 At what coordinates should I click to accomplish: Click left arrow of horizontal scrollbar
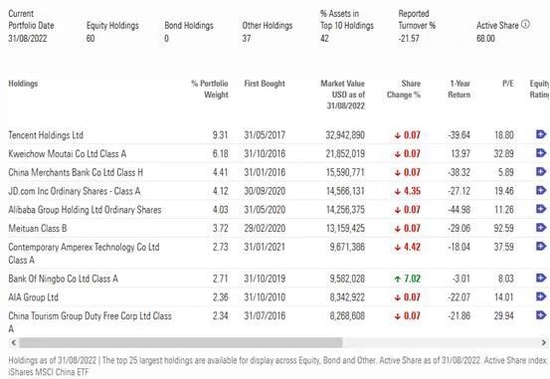click(13, 343)
